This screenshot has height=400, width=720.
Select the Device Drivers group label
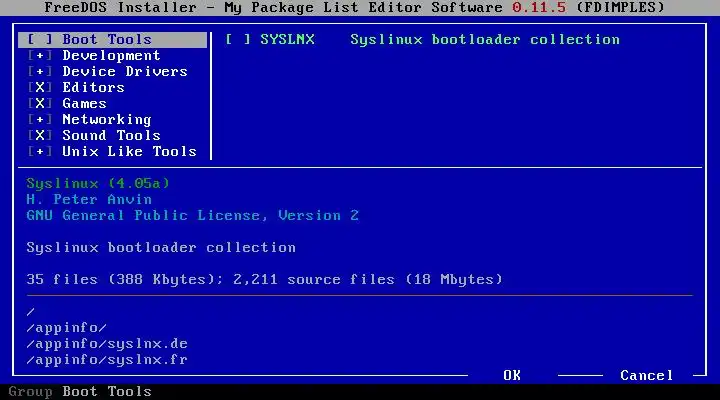click(x=125, y=72)
